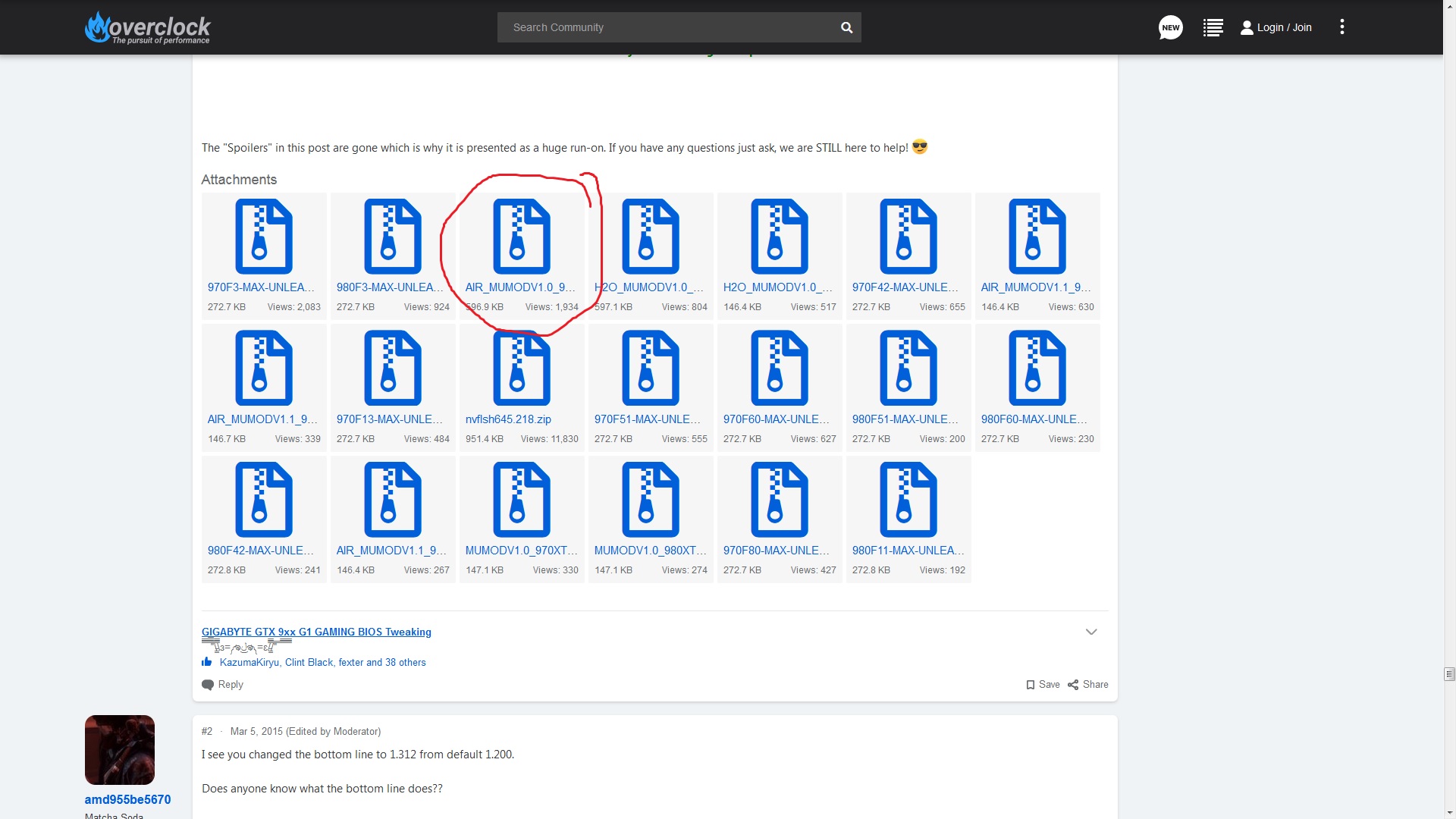
Task: Open '38 others' likes list
Action: 405,662
